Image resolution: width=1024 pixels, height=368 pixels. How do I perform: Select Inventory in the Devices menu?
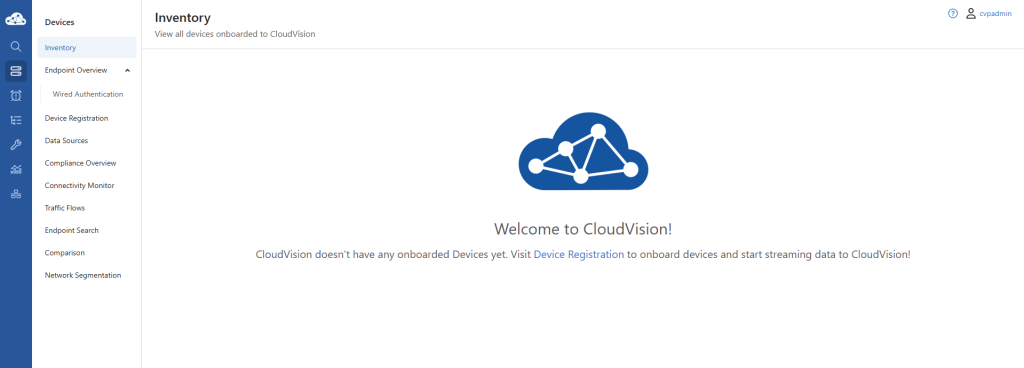coord(87,48)
